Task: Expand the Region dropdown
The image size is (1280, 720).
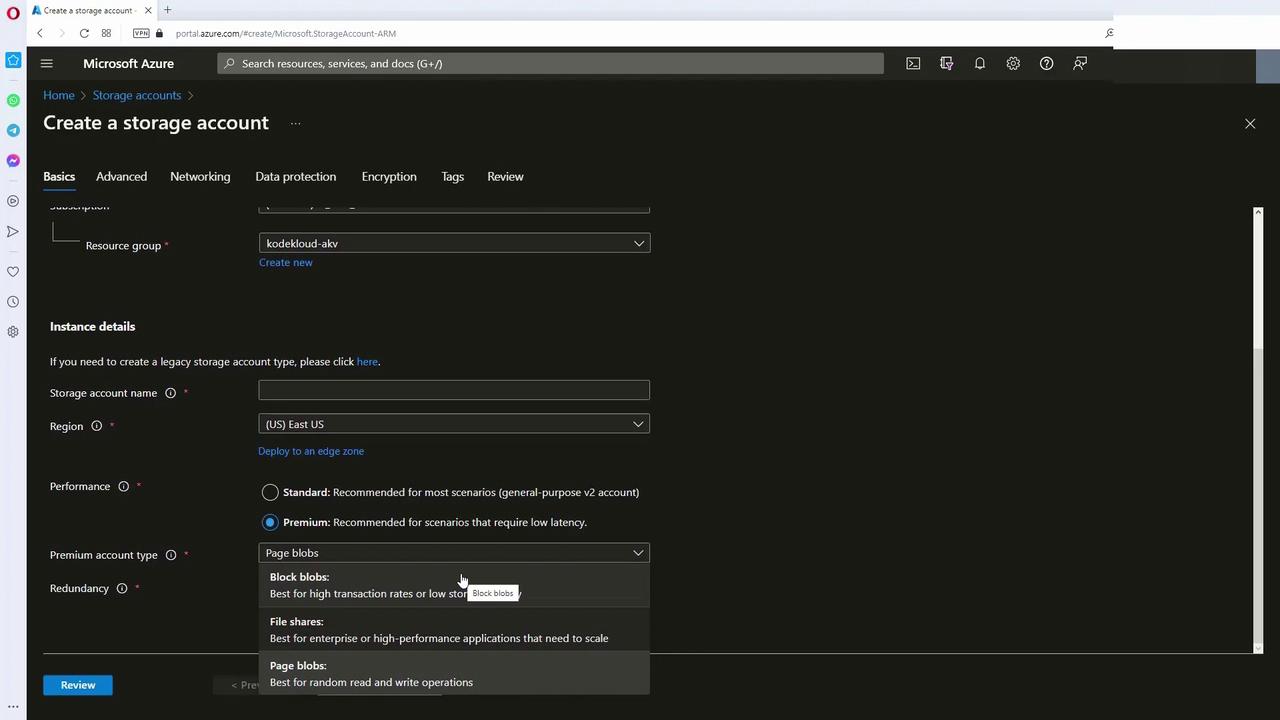Action: click(454, 424)
